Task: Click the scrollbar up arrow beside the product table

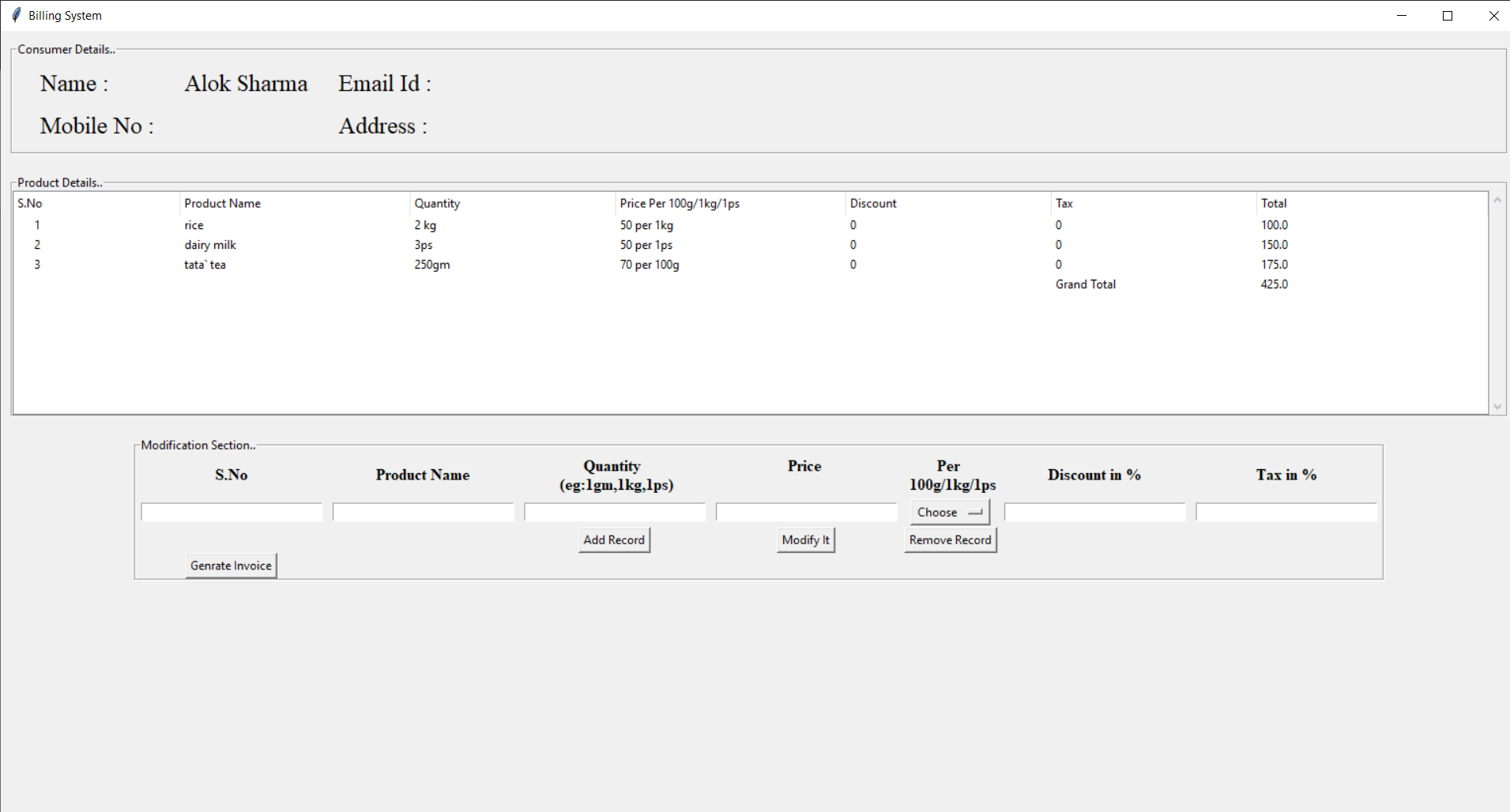Action: (1498, 198)
